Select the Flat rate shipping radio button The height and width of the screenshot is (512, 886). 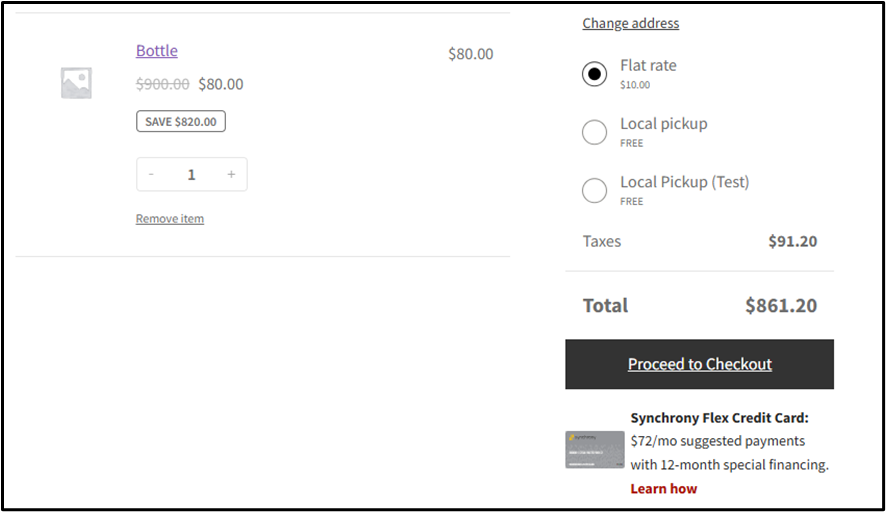coord(594,74)
